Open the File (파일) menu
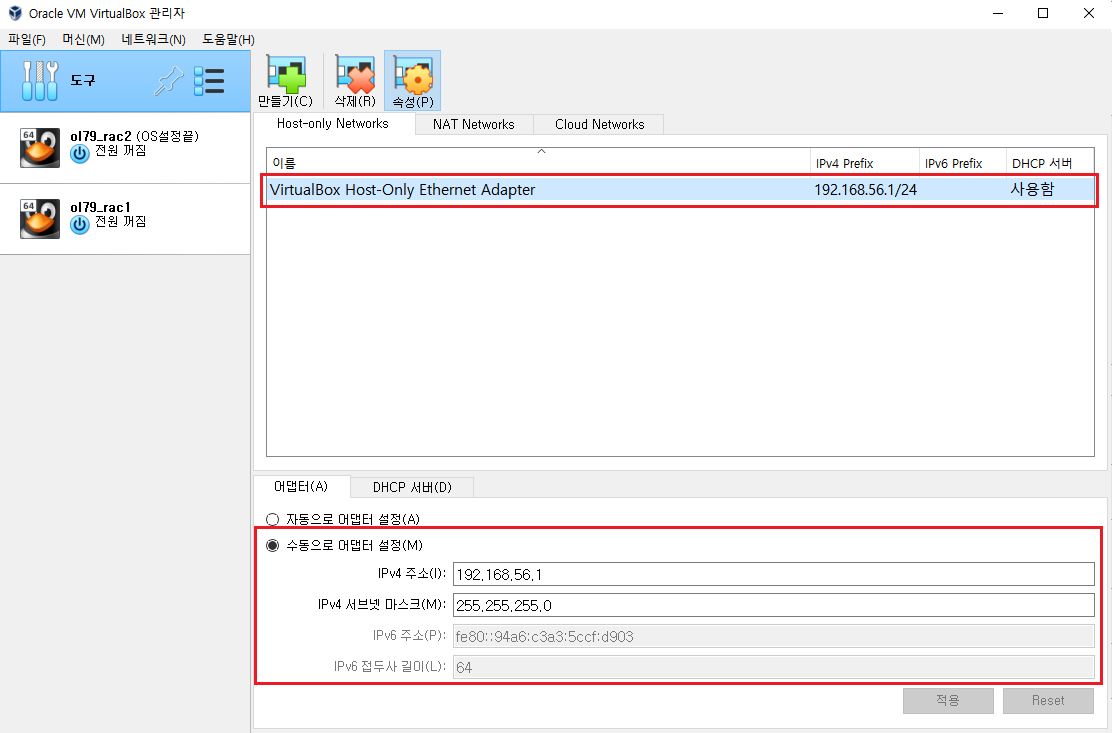The width and height of the screenshot is (1113, 733). (x=27, y=39)
